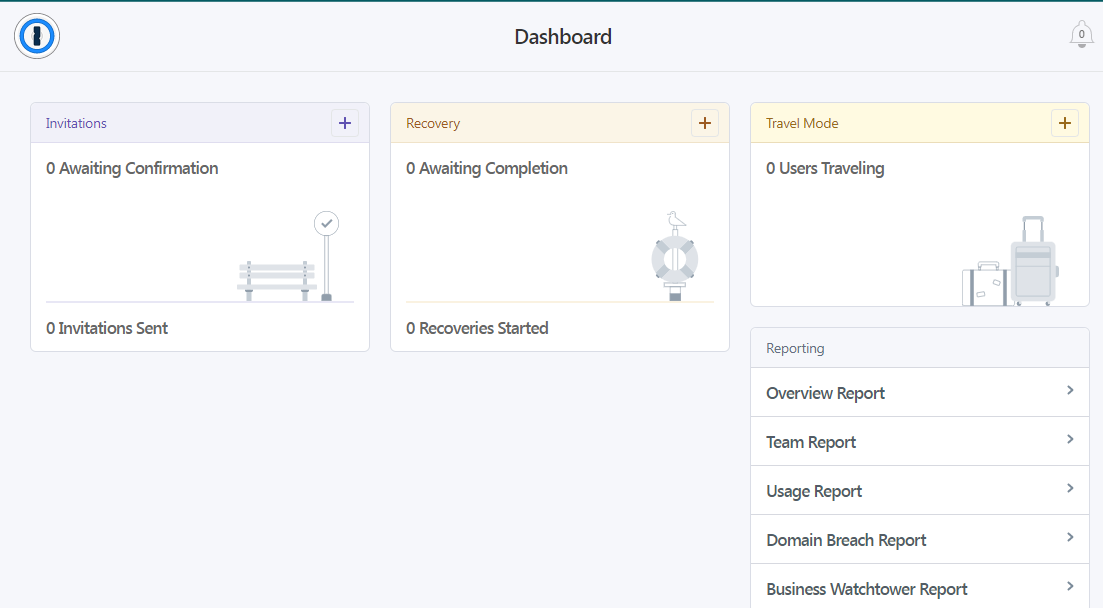The width and height of the screenshot is (1103, 608).
Task: Click the luggage illustration in Travel Mode
Action: [1010, 261]
